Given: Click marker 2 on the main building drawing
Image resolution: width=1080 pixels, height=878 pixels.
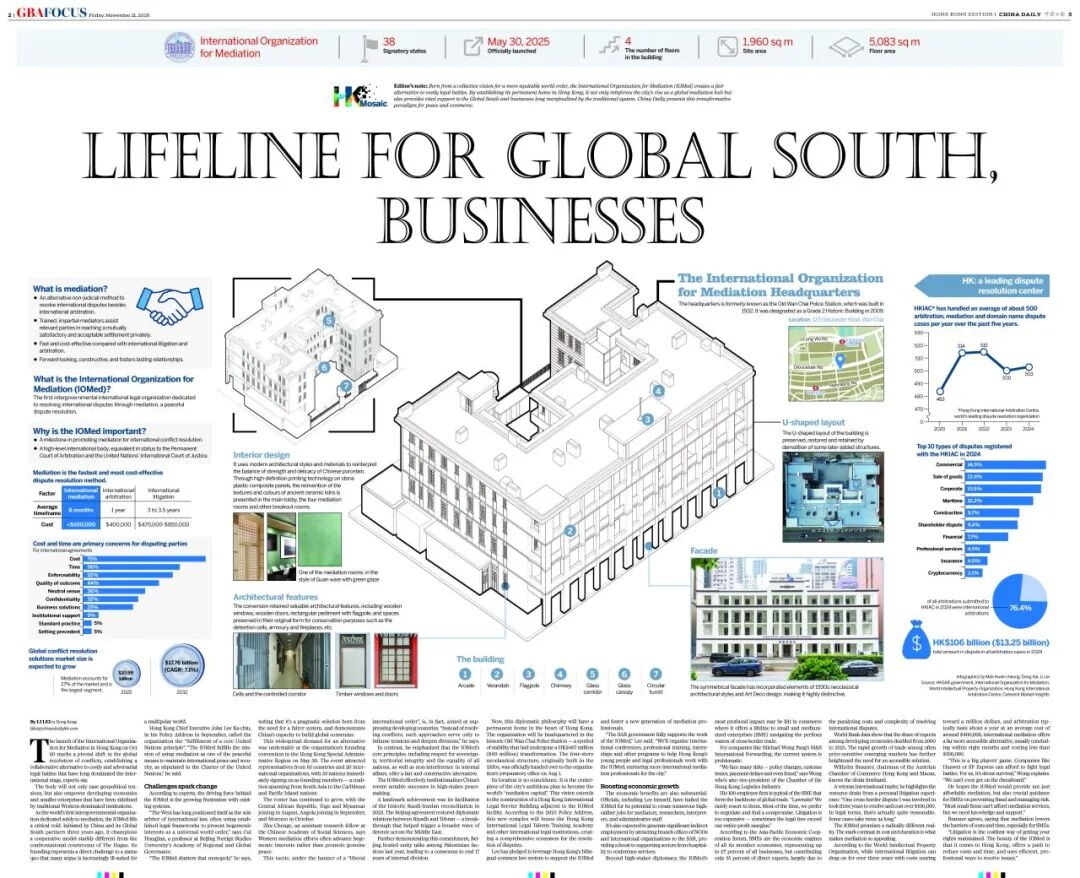Looking at the screenshot, I should click(570, 531).
